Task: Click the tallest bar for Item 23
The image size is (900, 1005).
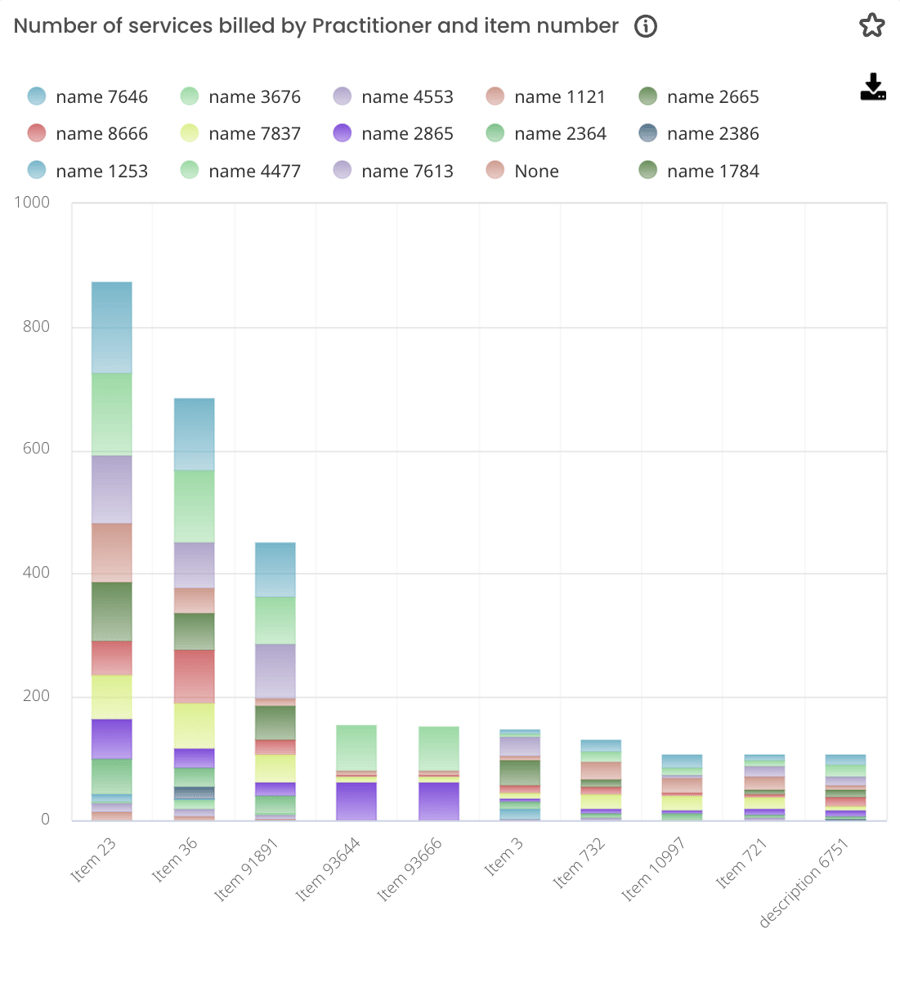Action: coord(110,550)
